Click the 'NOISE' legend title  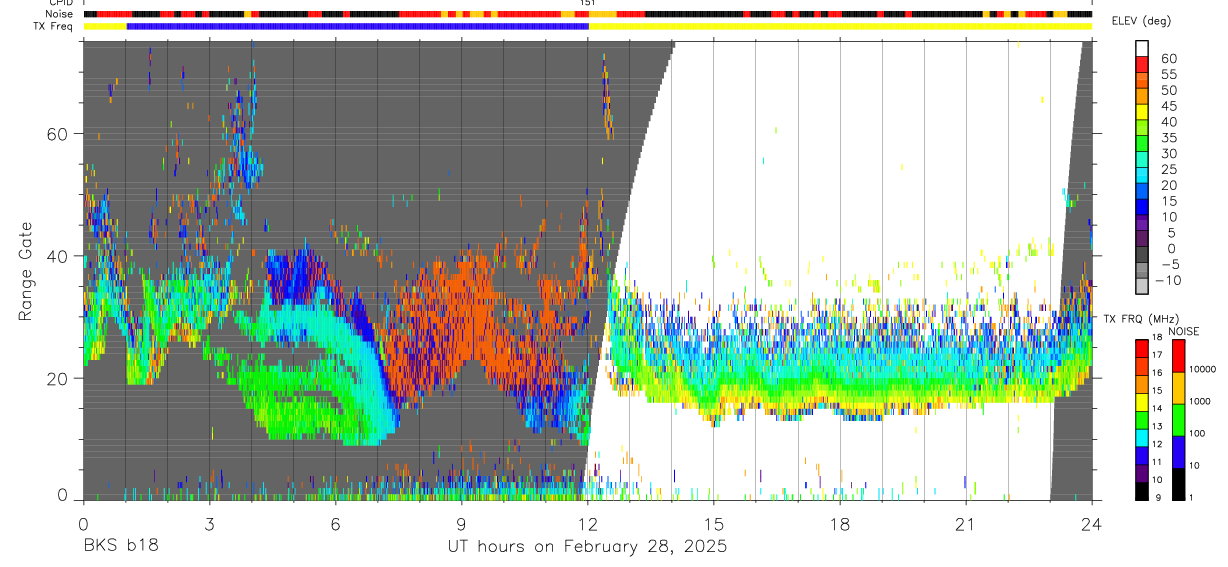pyautogui.click(x=1185, y=331)
